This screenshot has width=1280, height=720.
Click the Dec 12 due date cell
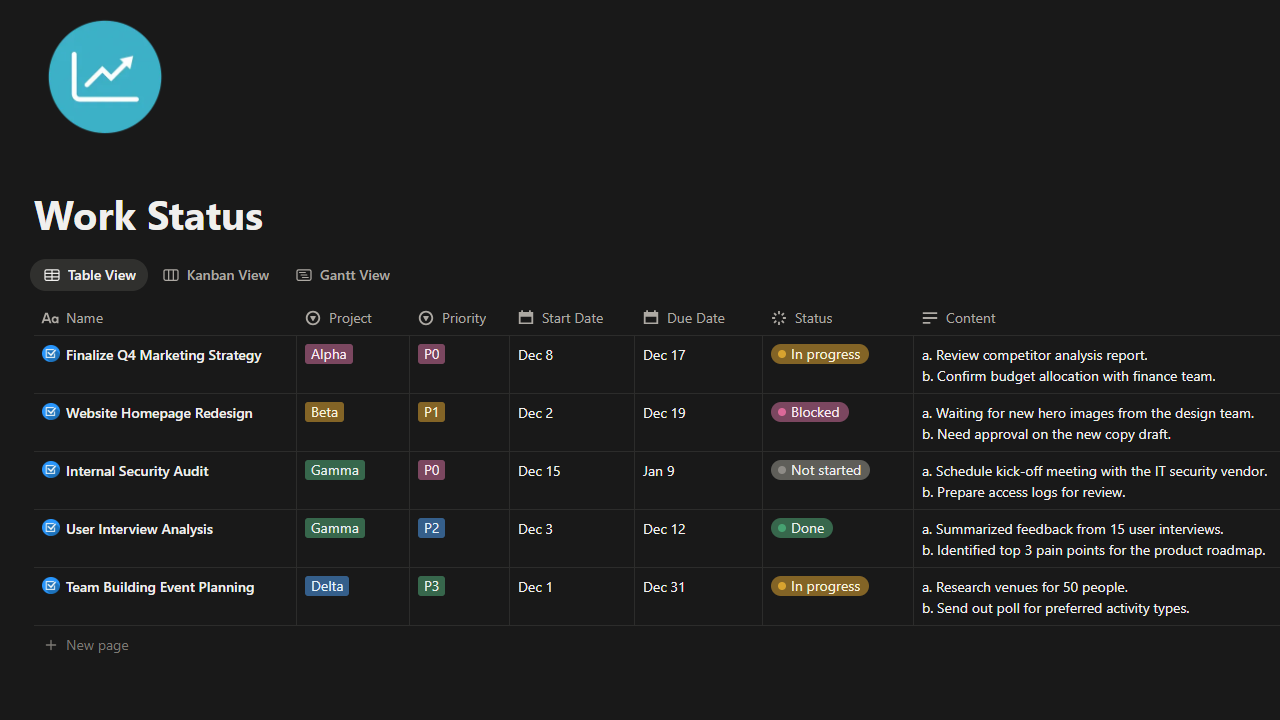tap(698, 538)
